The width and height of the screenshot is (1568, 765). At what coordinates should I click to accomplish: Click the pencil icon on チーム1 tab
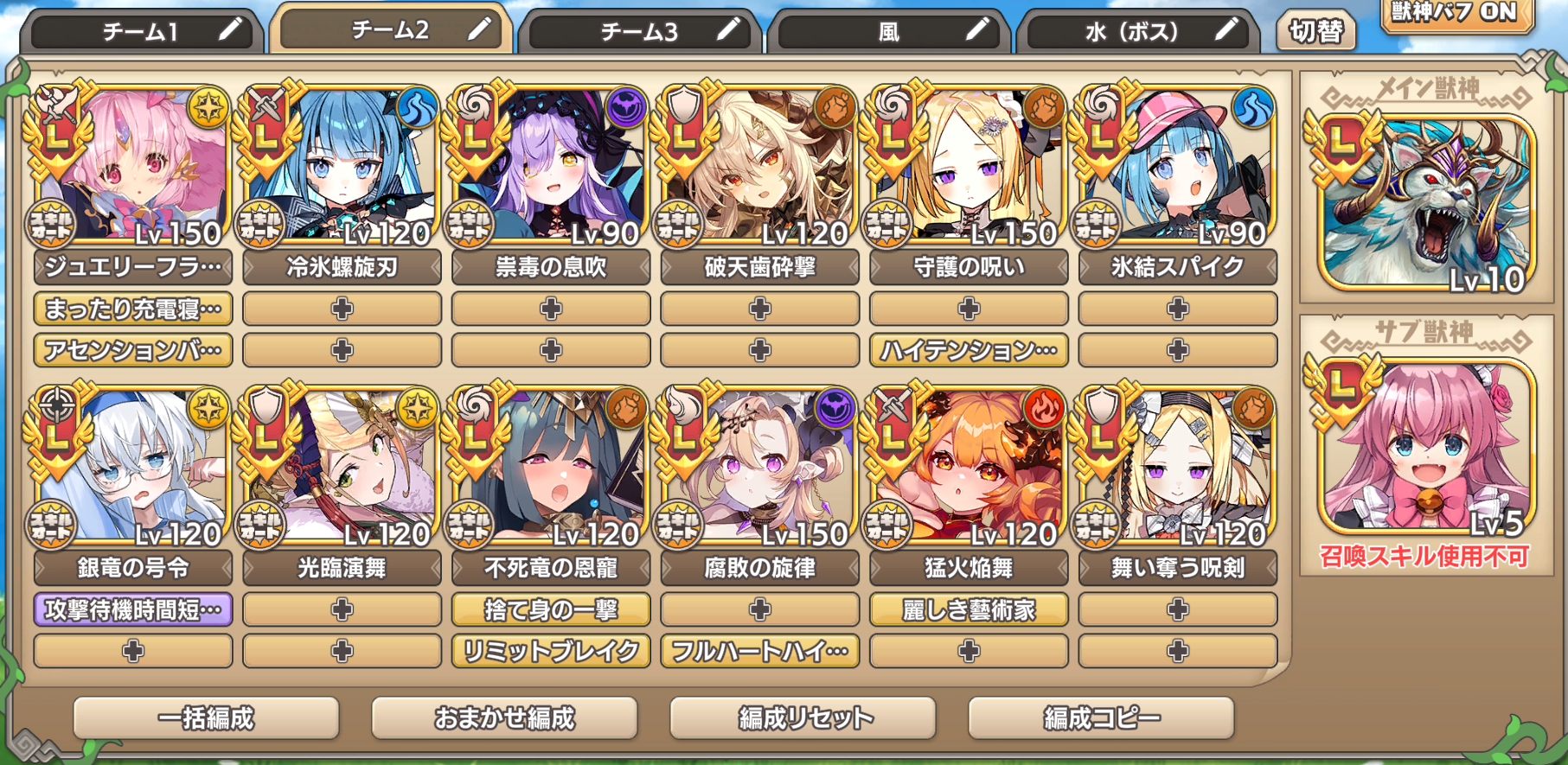pyautogui.click(x=230, y=31)
